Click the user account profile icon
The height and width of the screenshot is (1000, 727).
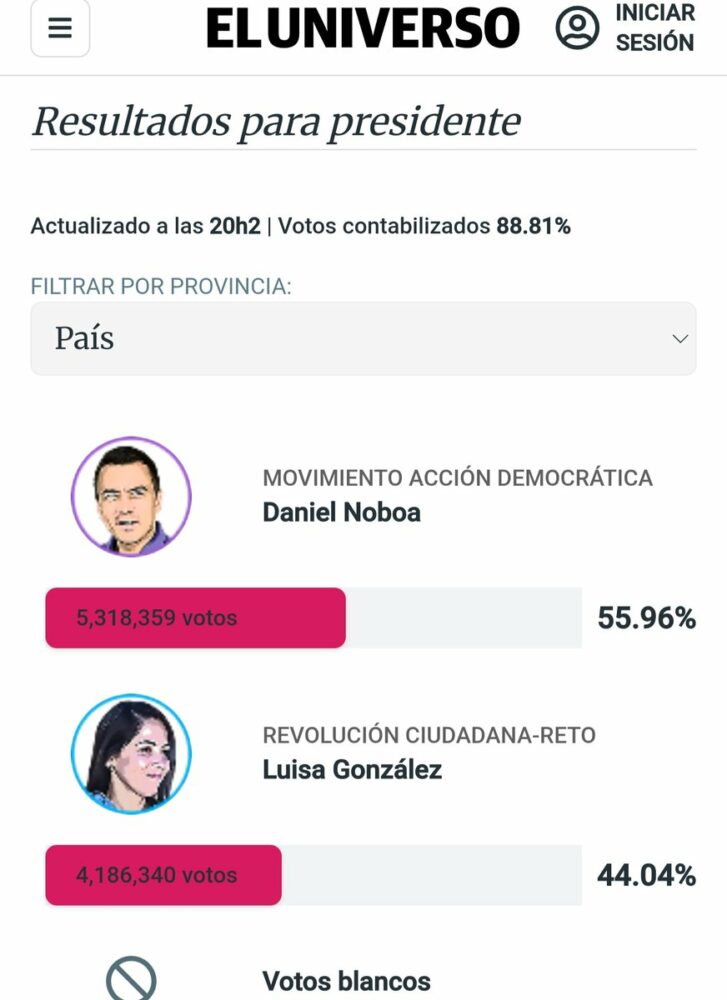[577, 28]
